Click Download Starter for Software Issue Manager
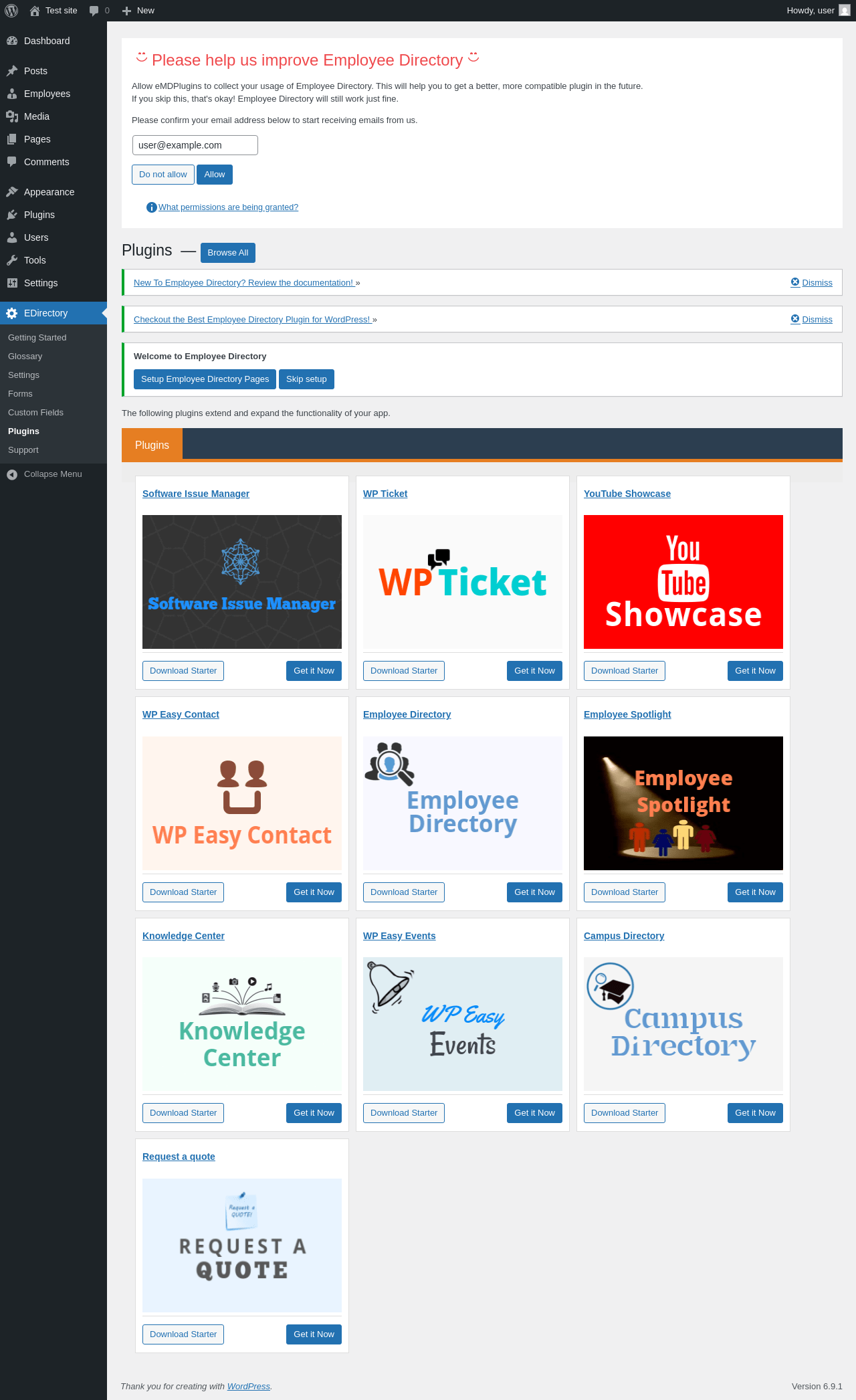 pyautogui.click(x=183, y=671)
